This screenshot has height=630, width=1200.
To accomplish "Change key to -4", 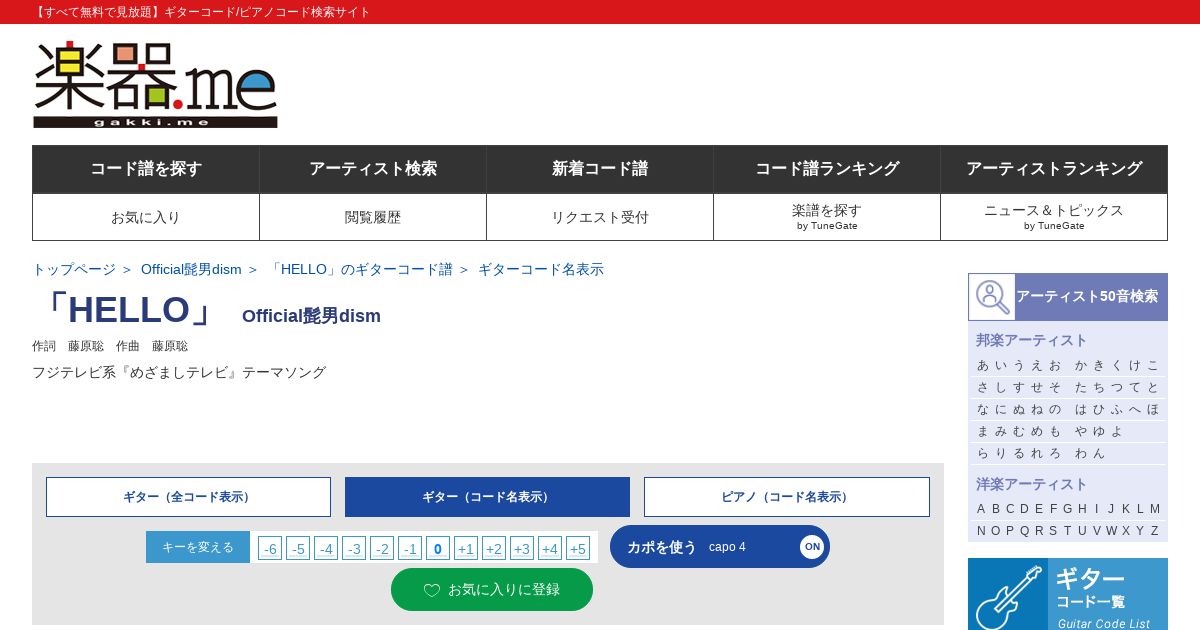I will point(326,548).
